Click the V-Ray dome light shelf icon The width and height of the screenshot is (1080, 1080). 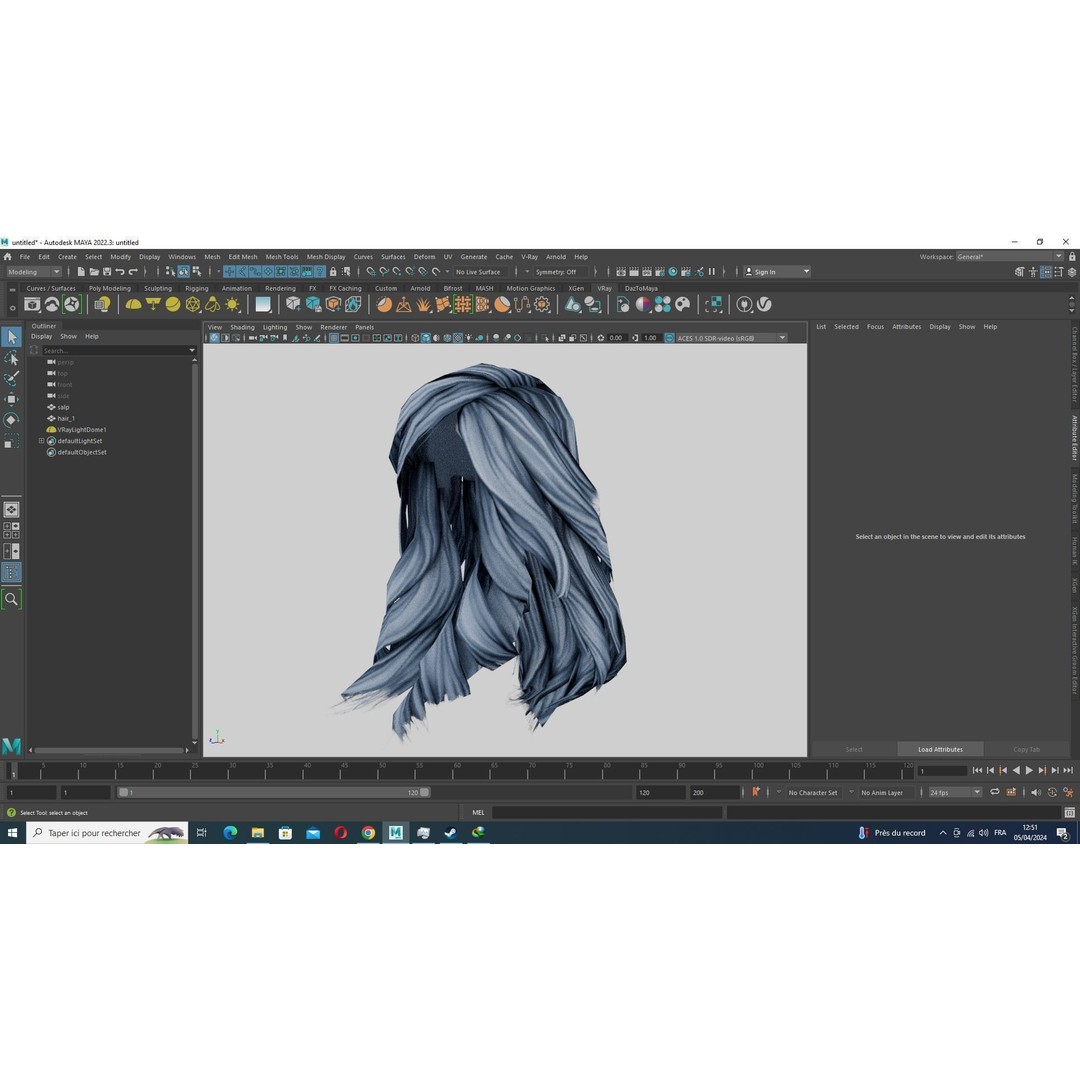click(x=133, y=304)
